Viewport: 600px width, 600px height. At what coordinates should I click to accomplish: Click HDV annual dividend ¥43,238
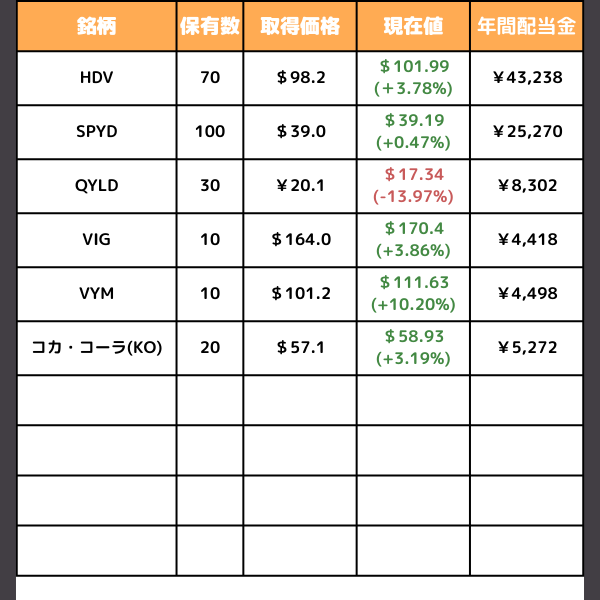[527, 78]
